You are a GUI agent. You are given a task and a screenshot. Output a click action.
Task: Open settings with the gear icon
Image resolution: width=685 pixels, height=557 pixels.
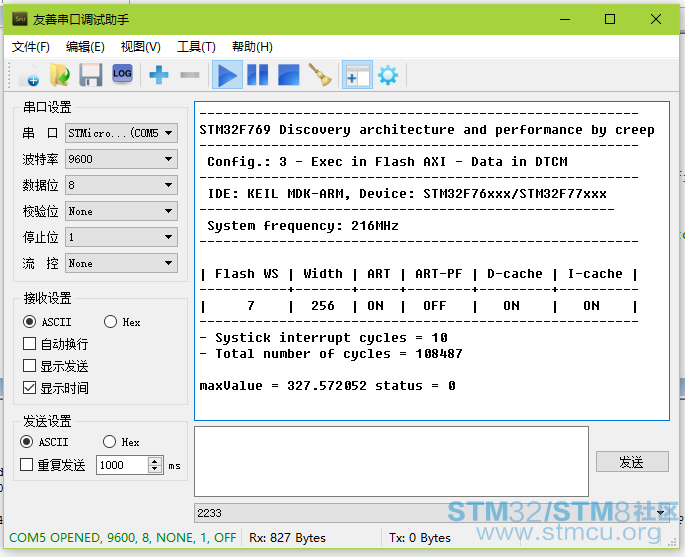(x=388, y=75)
